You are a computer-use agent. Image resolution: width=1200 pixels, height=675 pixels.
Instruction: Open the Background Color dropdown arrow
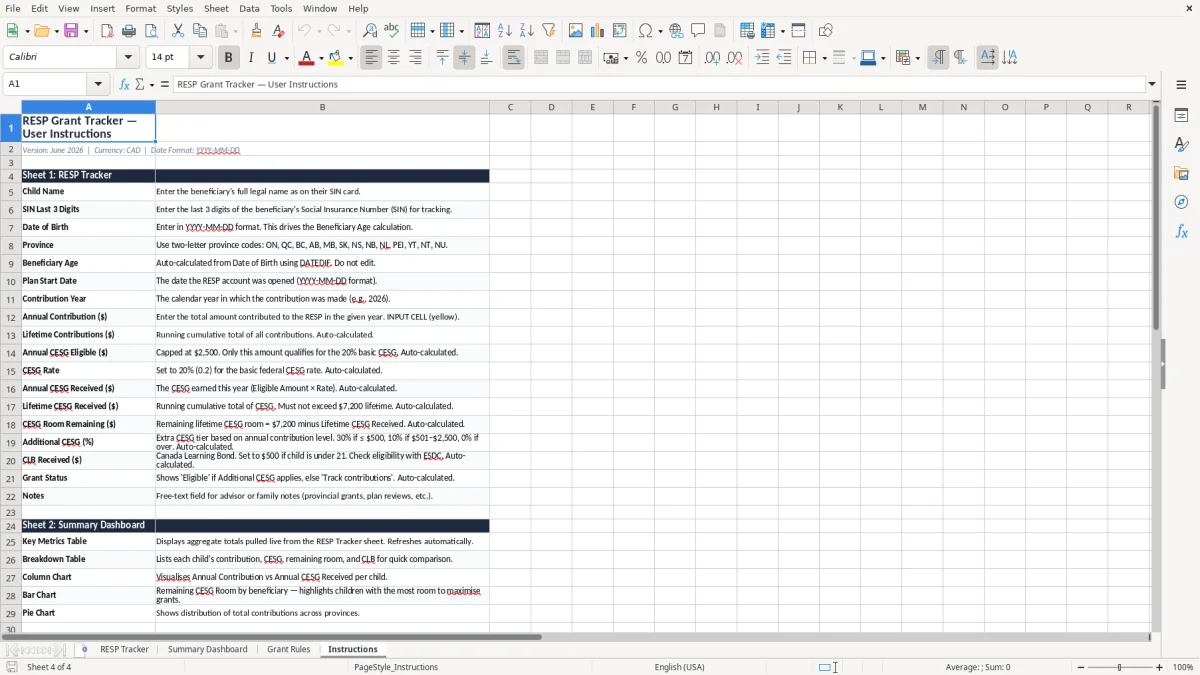(x=351, y=58)
